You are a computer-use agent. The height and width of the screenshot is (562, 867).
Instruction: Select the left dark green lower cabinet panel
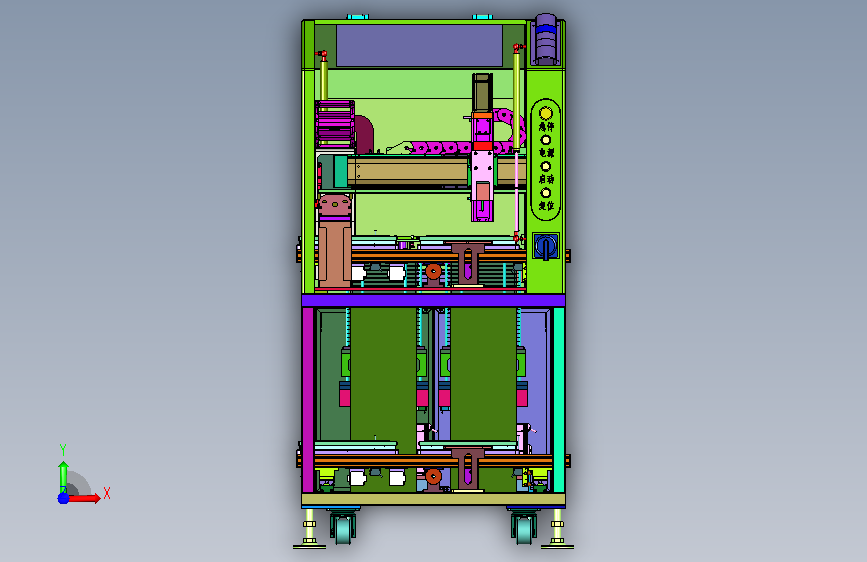383,373
